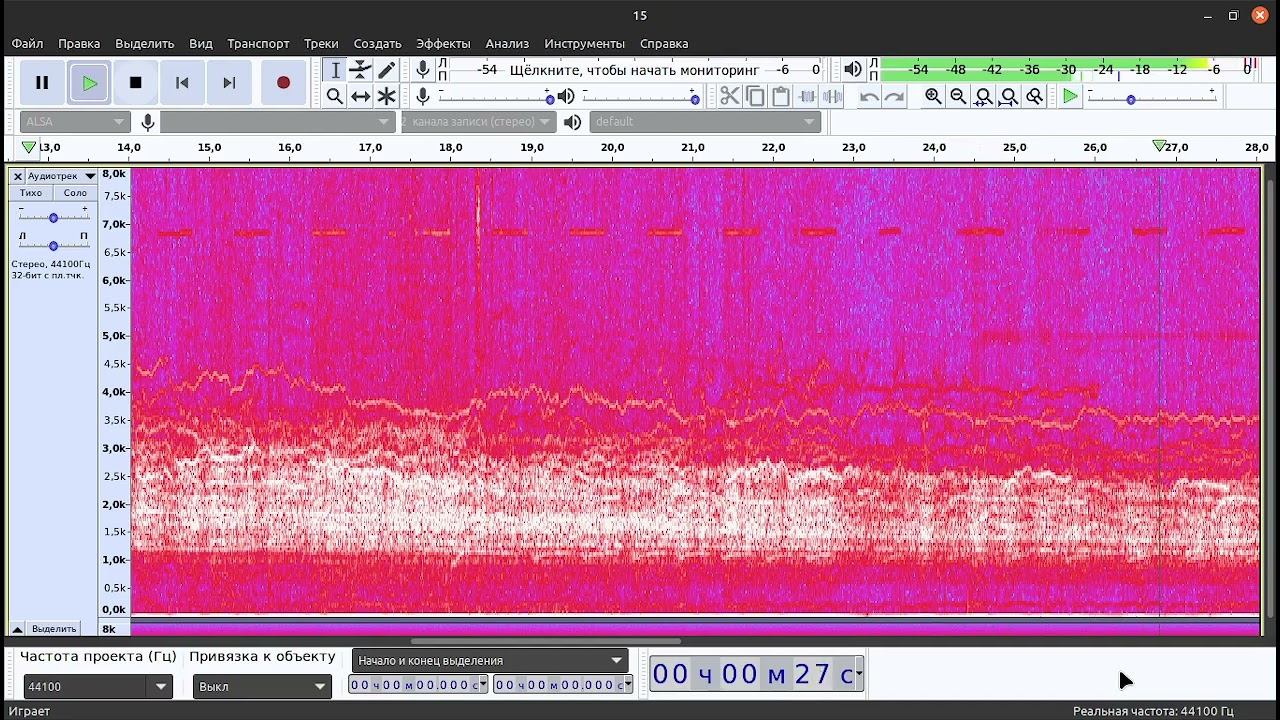The height and width of the screenshot is (720, 1280).
Task: Trim audio outside the selection
Action: click(x=806, y=96)
